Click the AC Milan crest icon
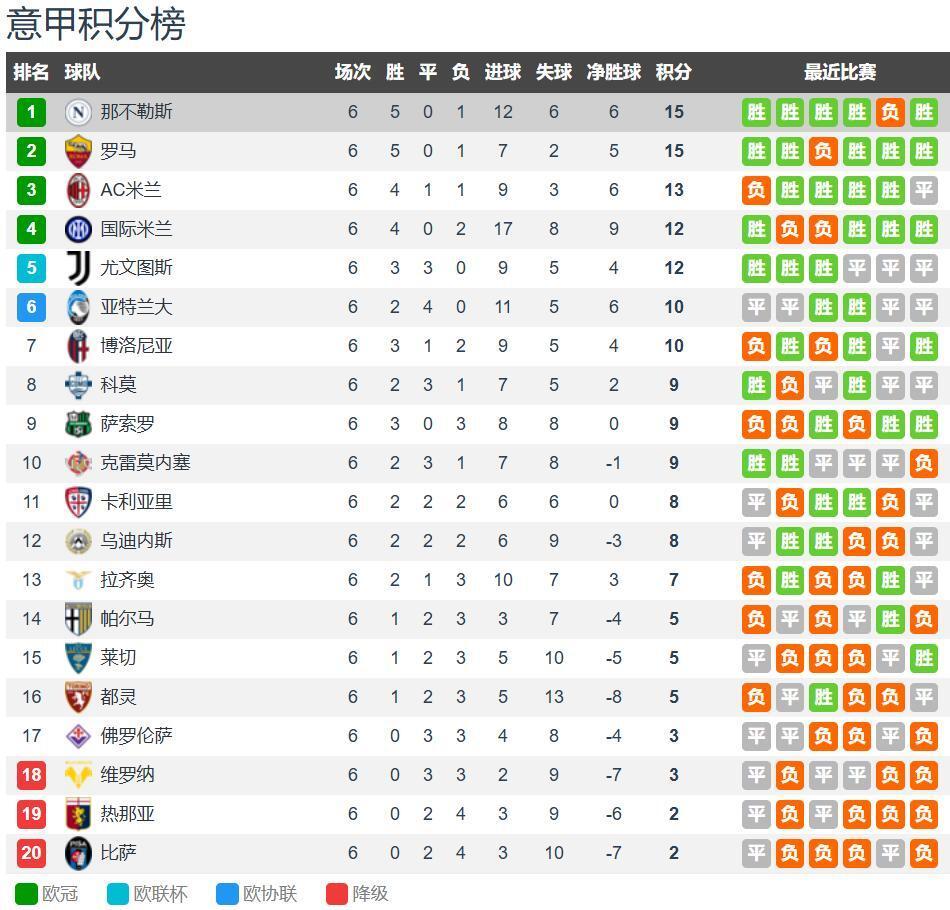The width and height of the screenshot is (950, 910). tap(78, 190)
